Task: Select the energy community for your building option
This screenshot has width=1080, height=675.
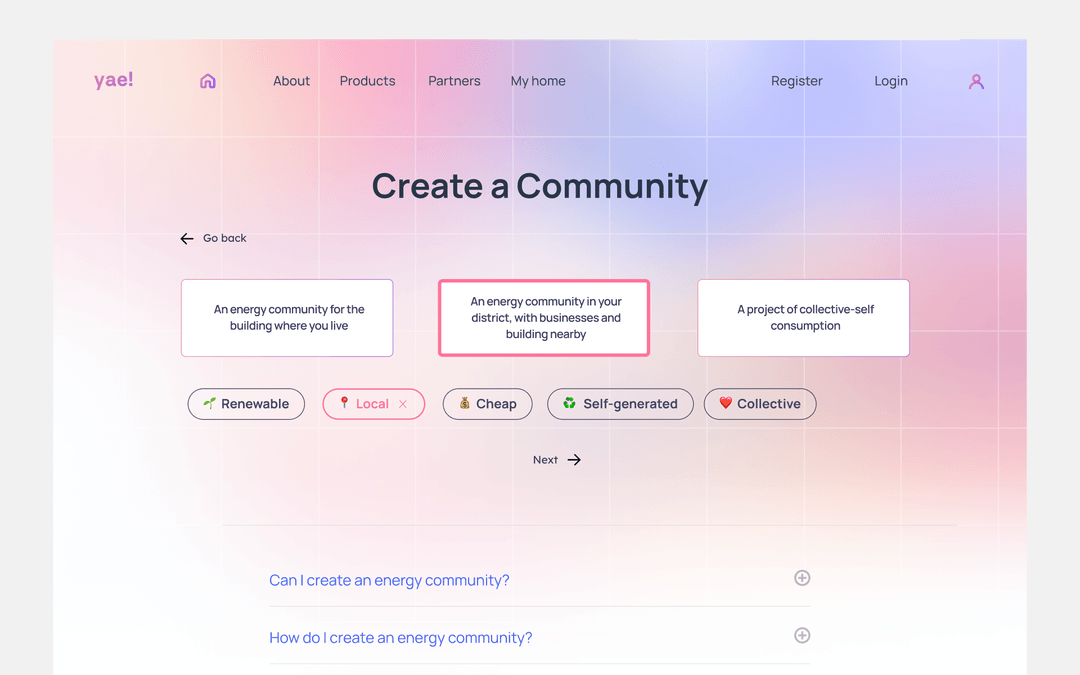Action: (x=287, y=317)
